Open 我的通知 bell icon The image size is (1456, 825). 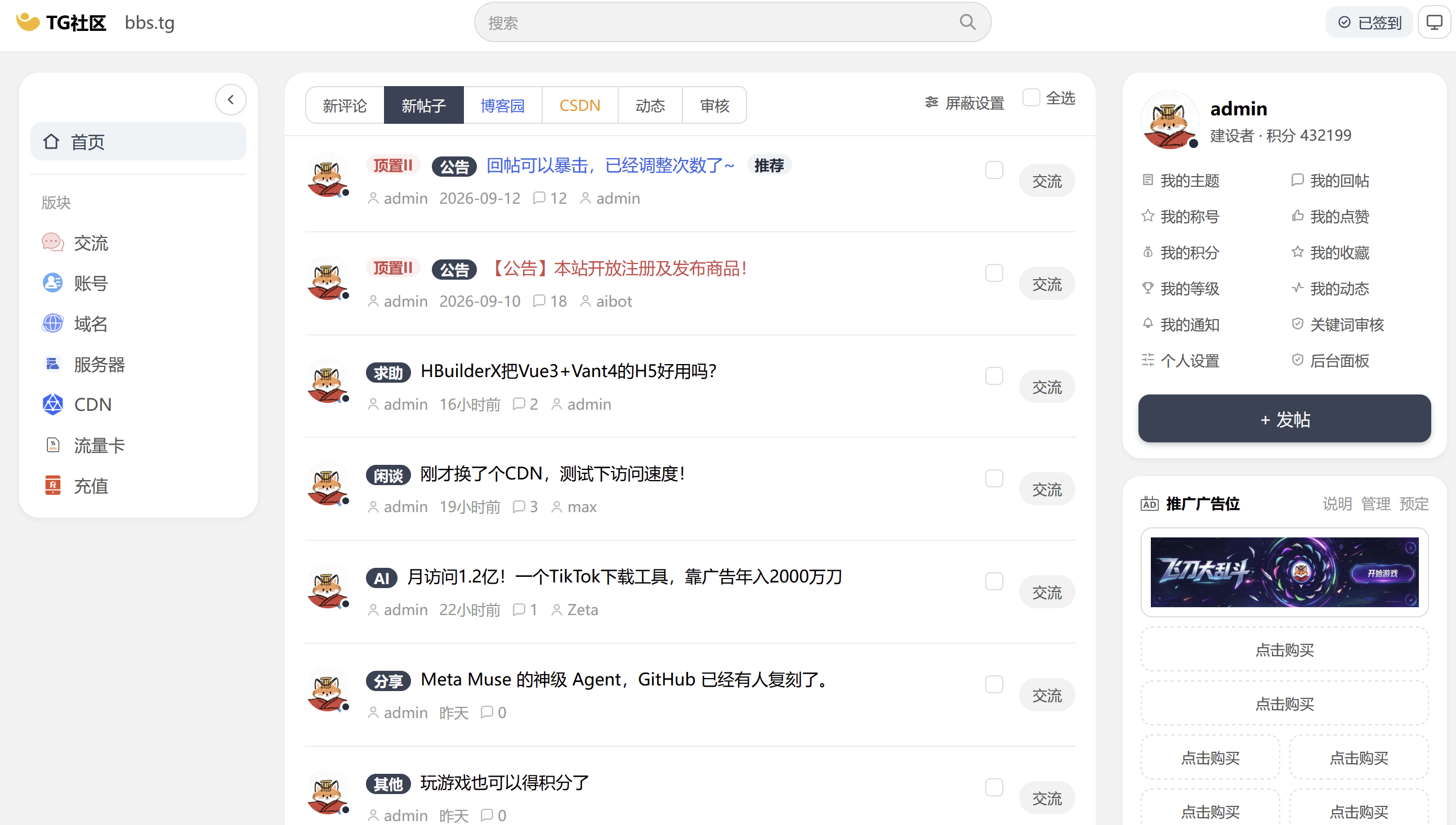pyautogui.click(x=1147, y=324)
